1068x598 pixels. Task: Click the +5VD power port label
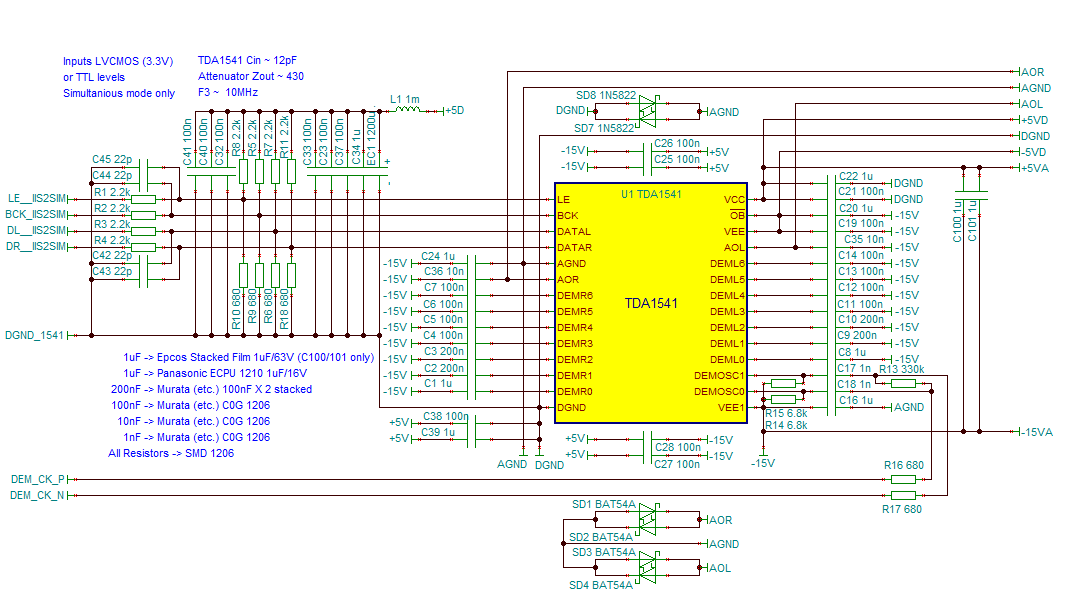(x=1034, y=120)
